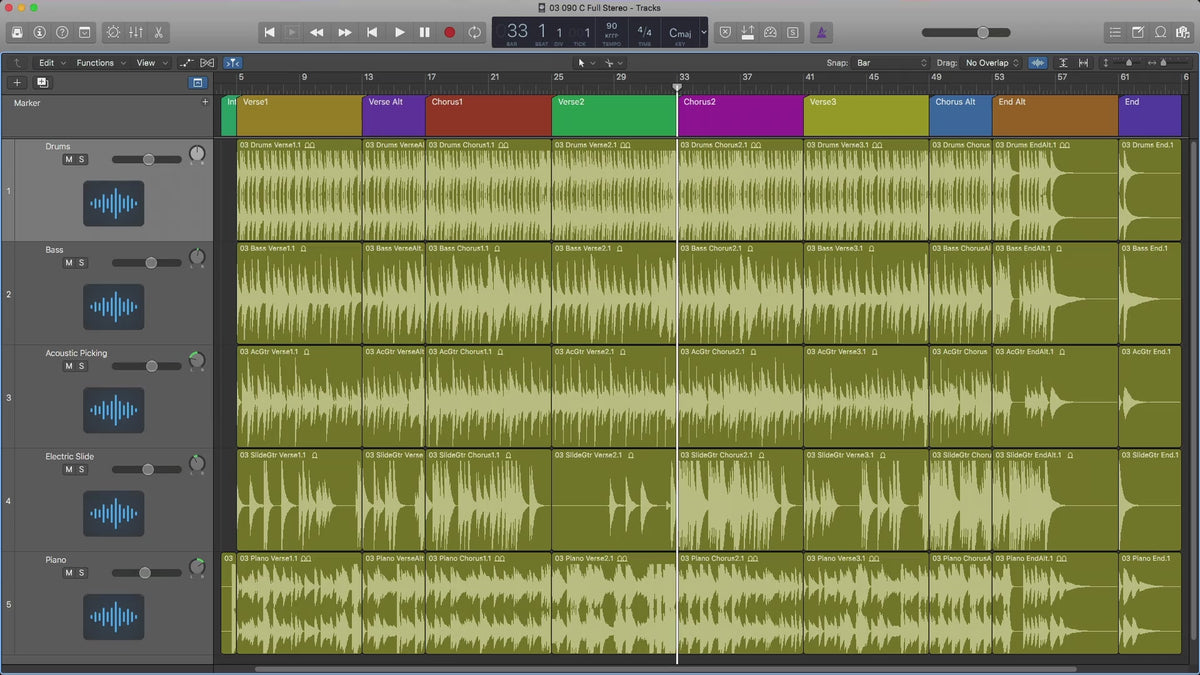Open the Loop Browser
Viewport: 1200px width, 675px height.
(1160, 32)
